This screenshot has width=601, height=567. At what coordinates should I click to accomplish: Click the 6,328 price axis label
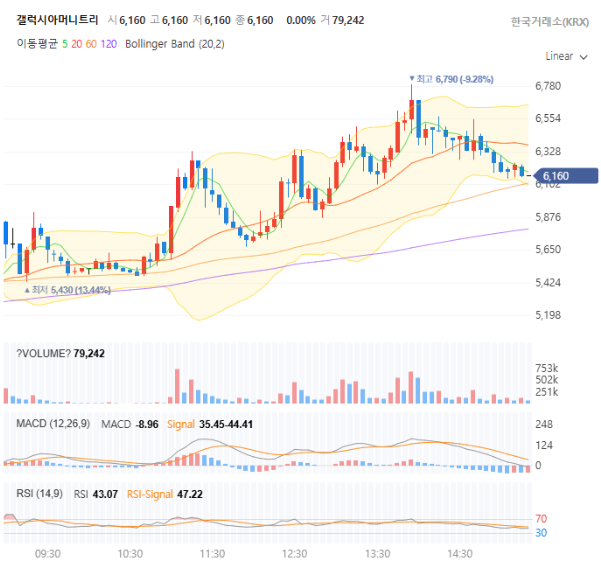[548, 151]
